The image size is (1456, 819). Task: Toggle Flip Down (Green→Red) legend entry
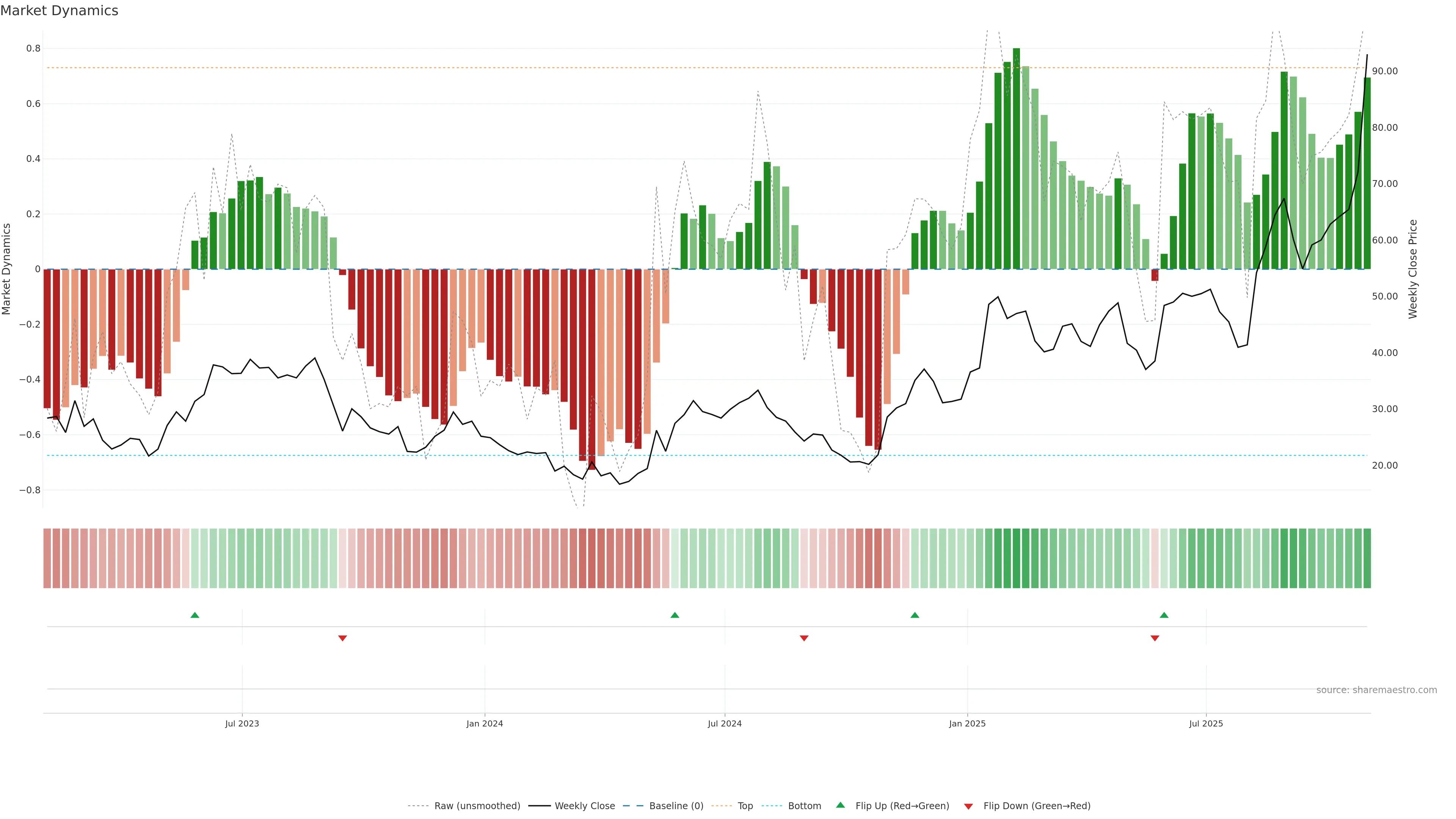(x=1037, y=806)
